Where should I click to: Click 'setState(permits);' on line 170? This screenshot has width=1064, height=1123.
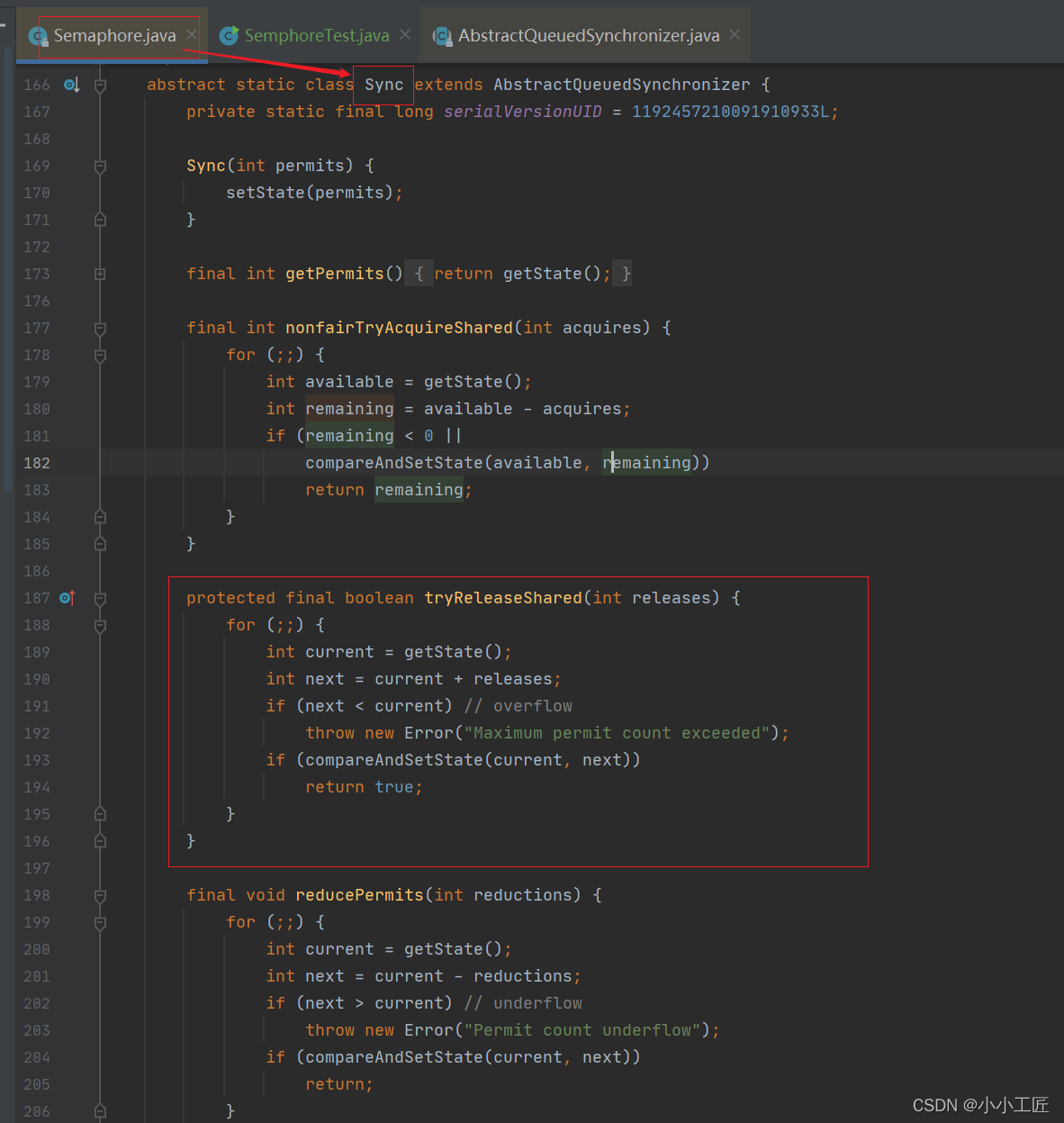(x=314, y=193)
